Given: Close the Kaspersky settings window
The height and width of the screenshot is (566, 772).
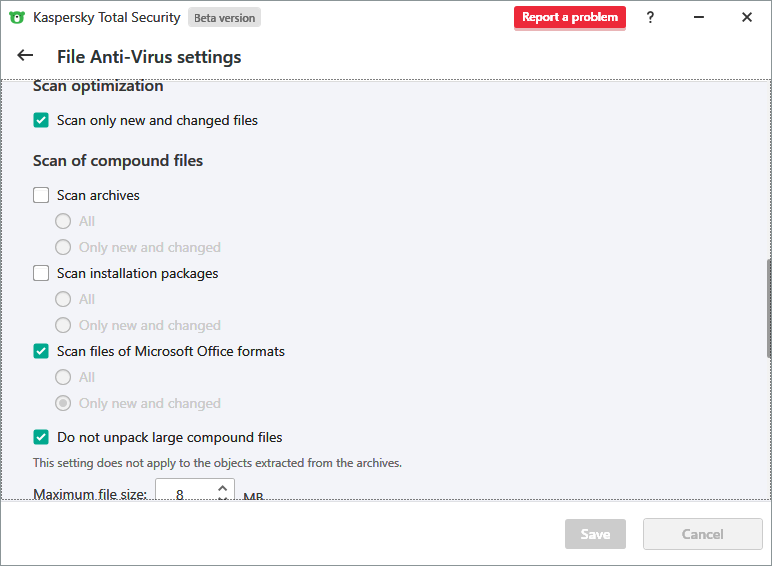Looking at the screenshot, I should point(746,17).
